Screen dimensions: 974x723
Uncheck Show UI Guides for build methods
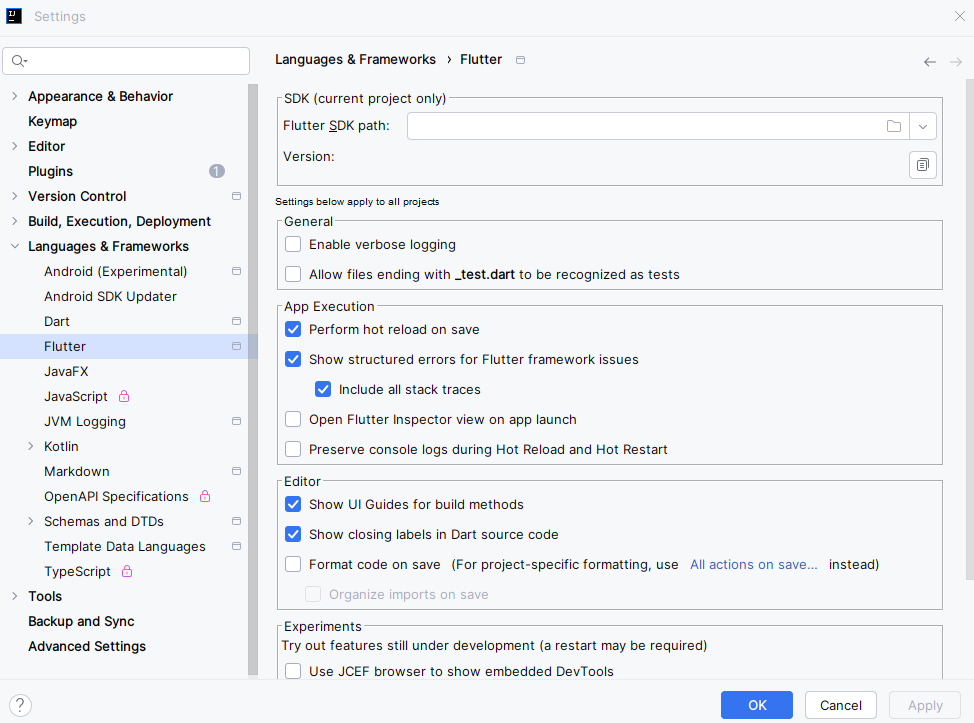(293, 504)
